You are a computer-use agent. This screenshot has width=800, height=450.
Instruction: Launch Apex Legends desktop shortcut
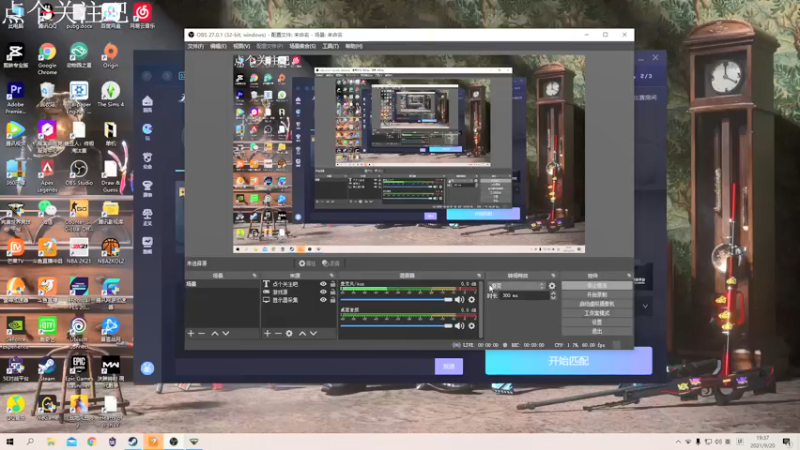point(47,177)
